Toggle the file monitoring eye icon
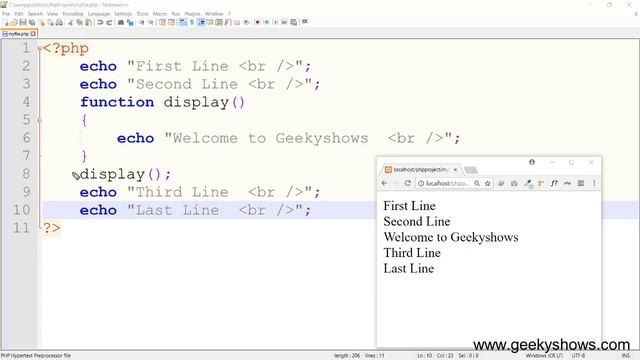The height and width of the screenshot is (360, 640). pyautogui.click(x=246, y=22)
